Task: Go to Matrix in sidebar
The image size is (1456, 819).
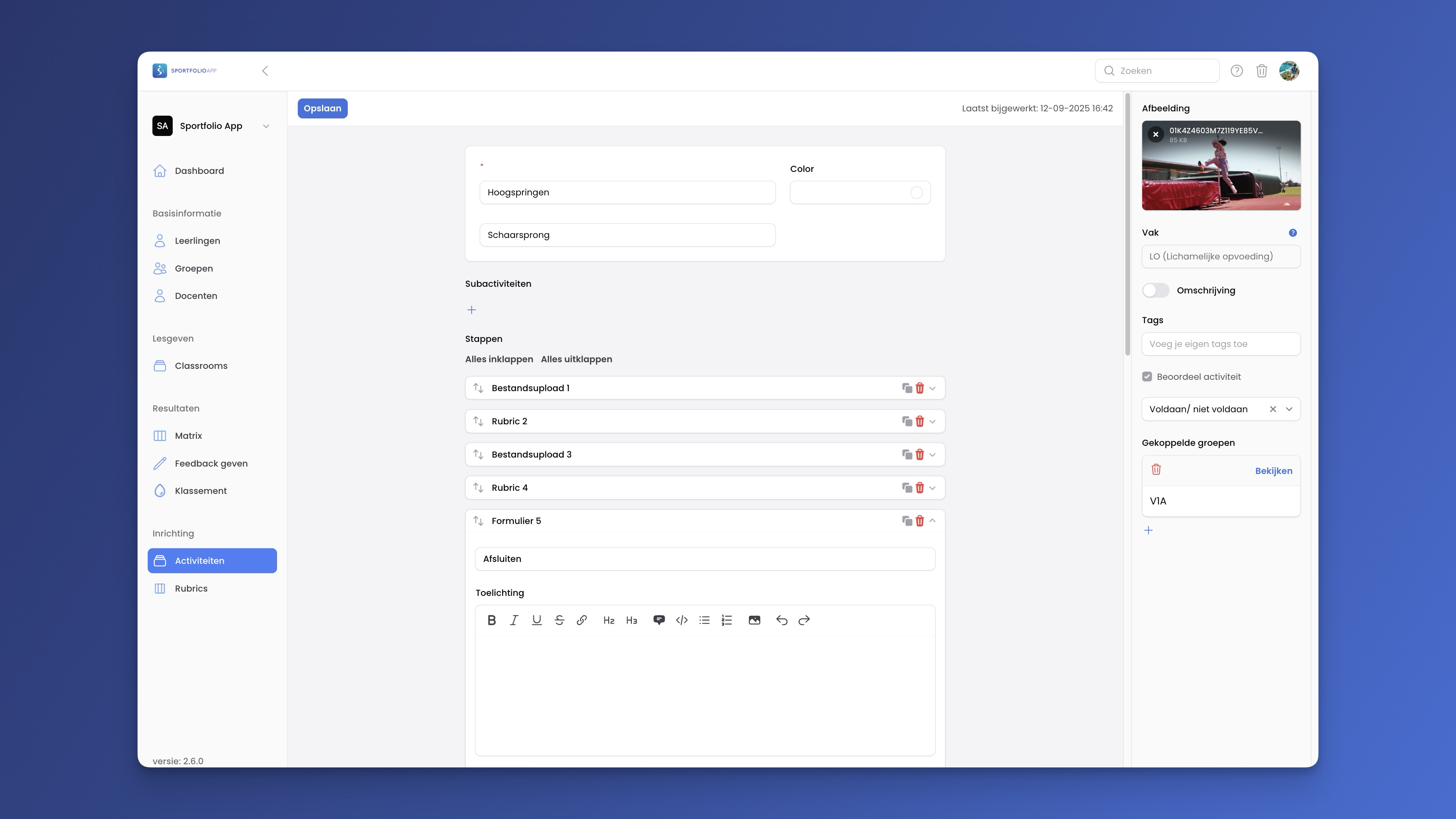Action: coord(188,436)
